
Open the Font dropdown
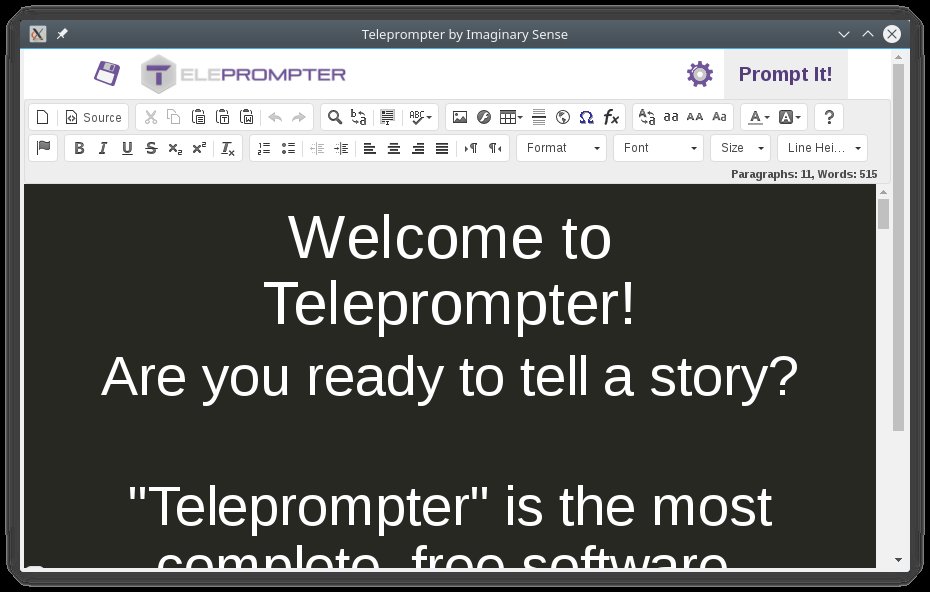coord(657,148)
